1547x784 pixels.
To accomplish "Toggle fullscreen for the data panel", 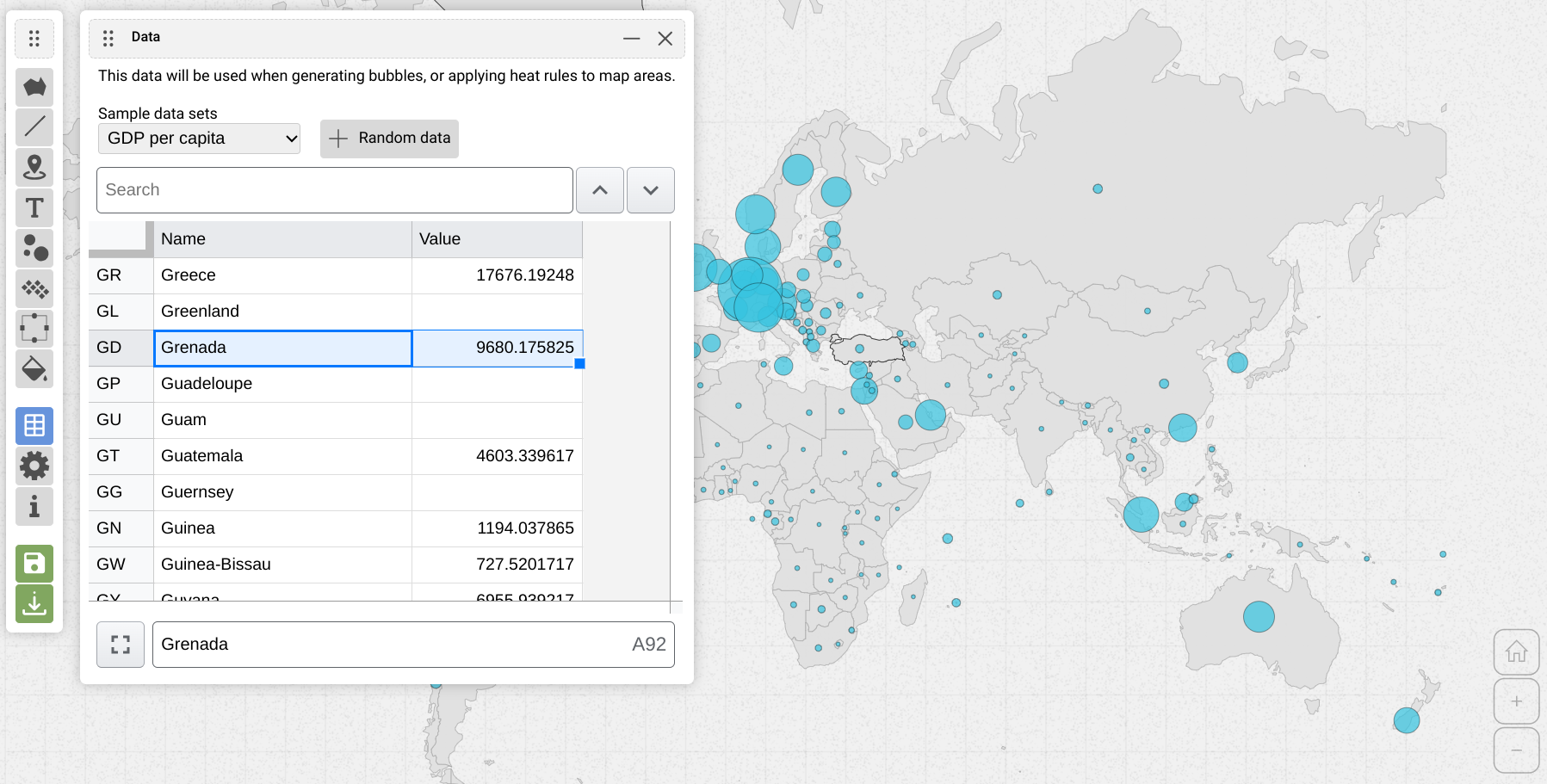I will tap(121, 645).
